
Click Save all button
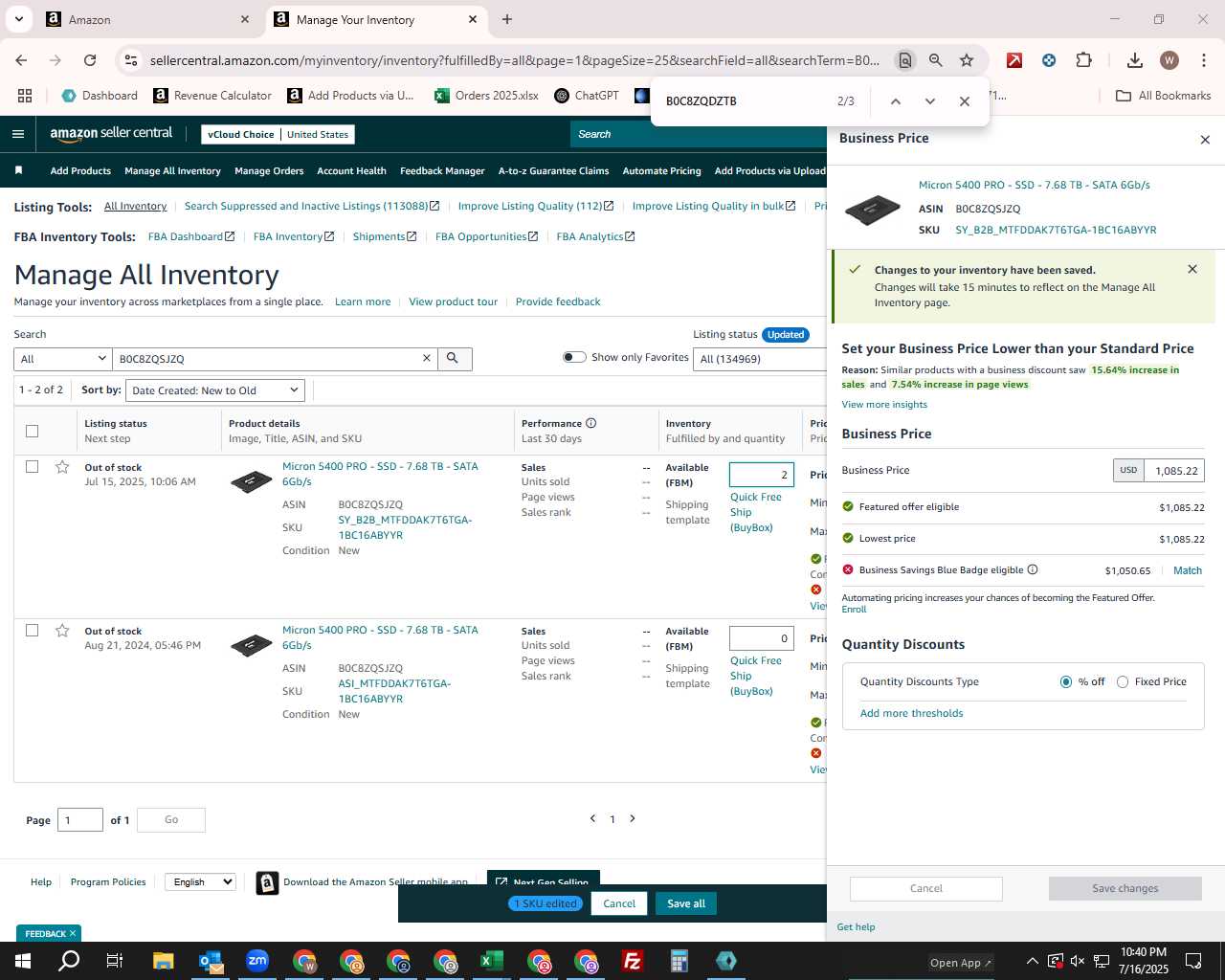(686, 903)
